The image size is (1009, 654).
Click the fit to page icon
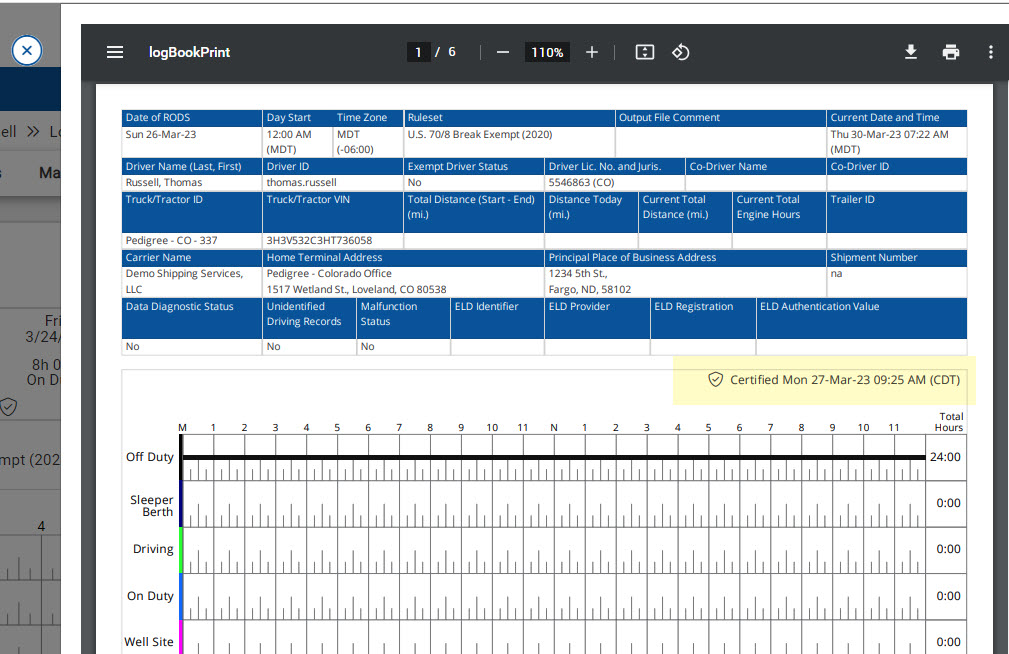point(645,52)
